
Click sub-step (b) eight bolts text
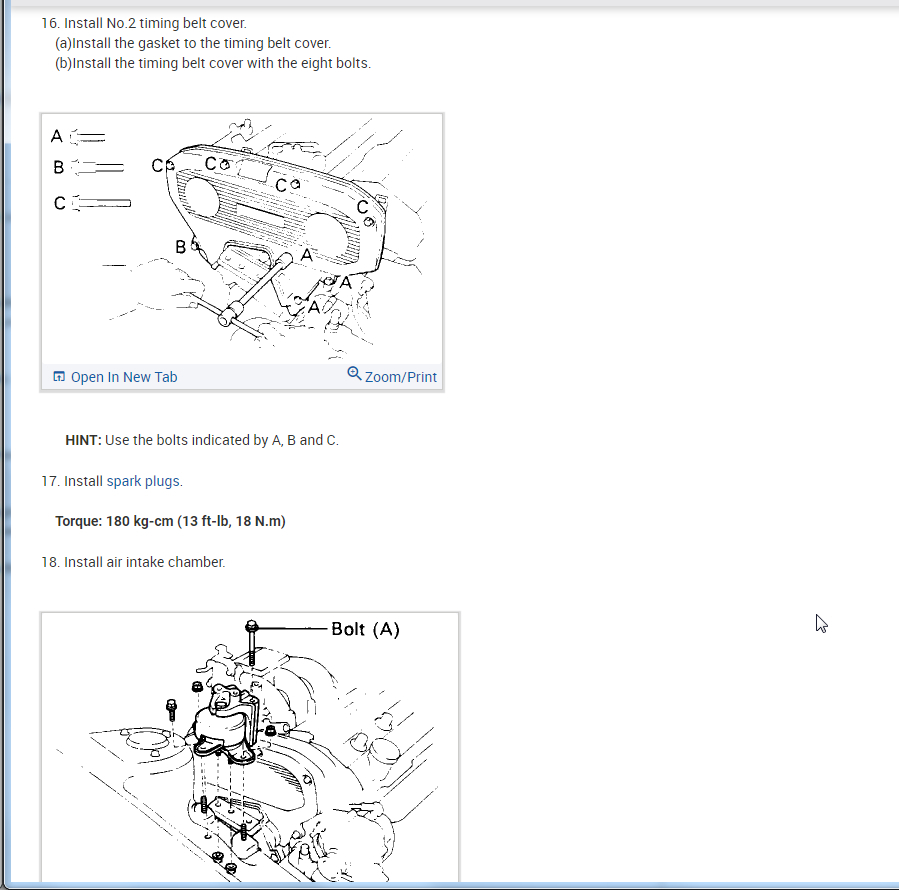213,64
